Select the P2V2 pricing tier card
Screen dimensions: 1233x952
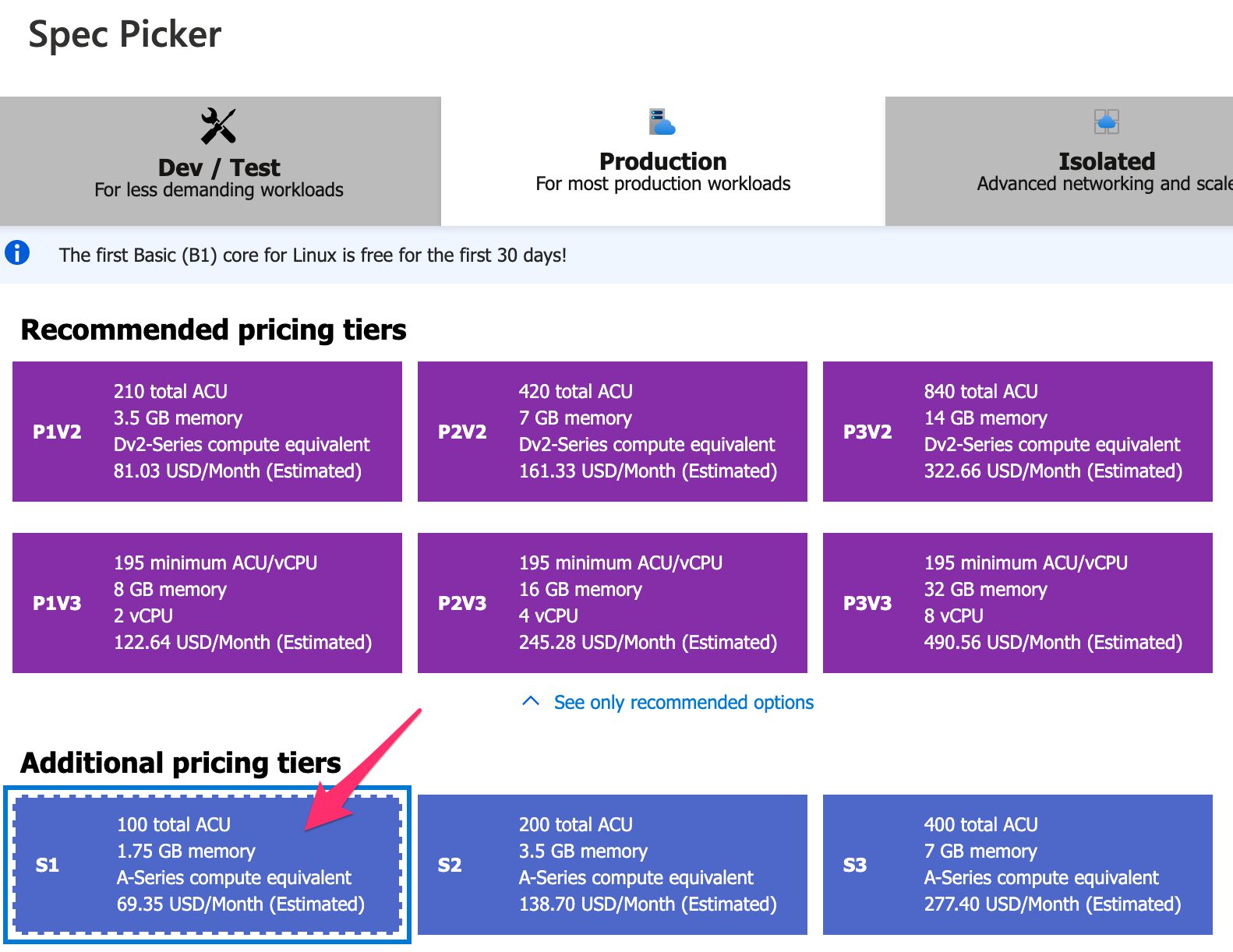tap(613, 432)
